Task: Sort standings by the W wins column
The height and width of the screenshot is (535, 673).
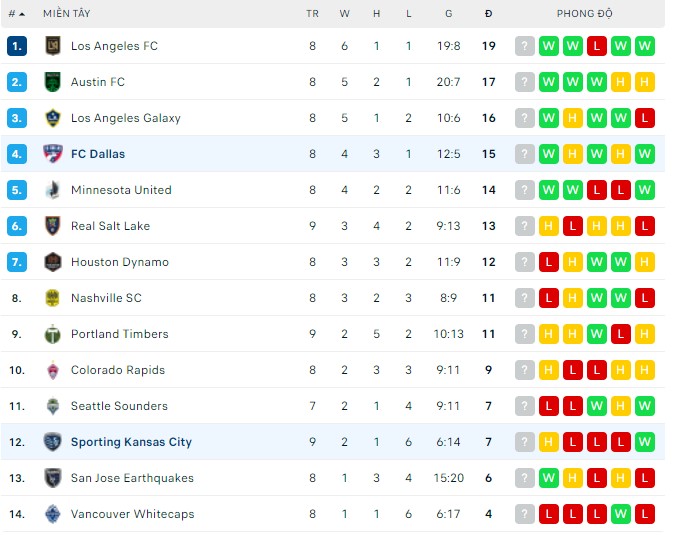Action: [345, 14]
